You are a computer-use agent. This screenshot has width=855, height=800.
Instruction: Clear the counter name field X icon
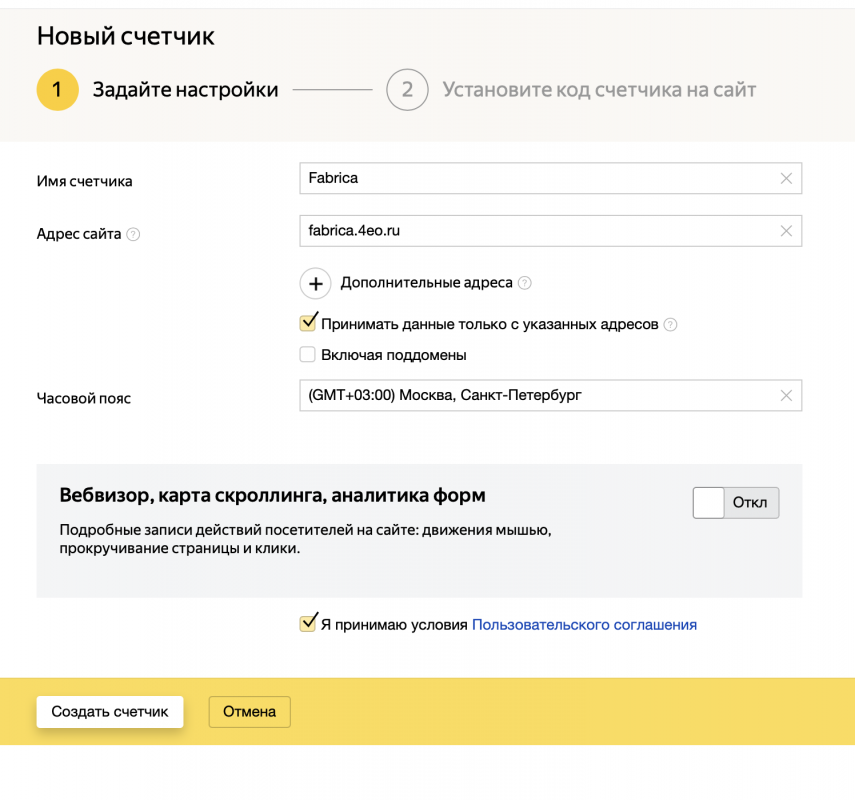point(786,178)
